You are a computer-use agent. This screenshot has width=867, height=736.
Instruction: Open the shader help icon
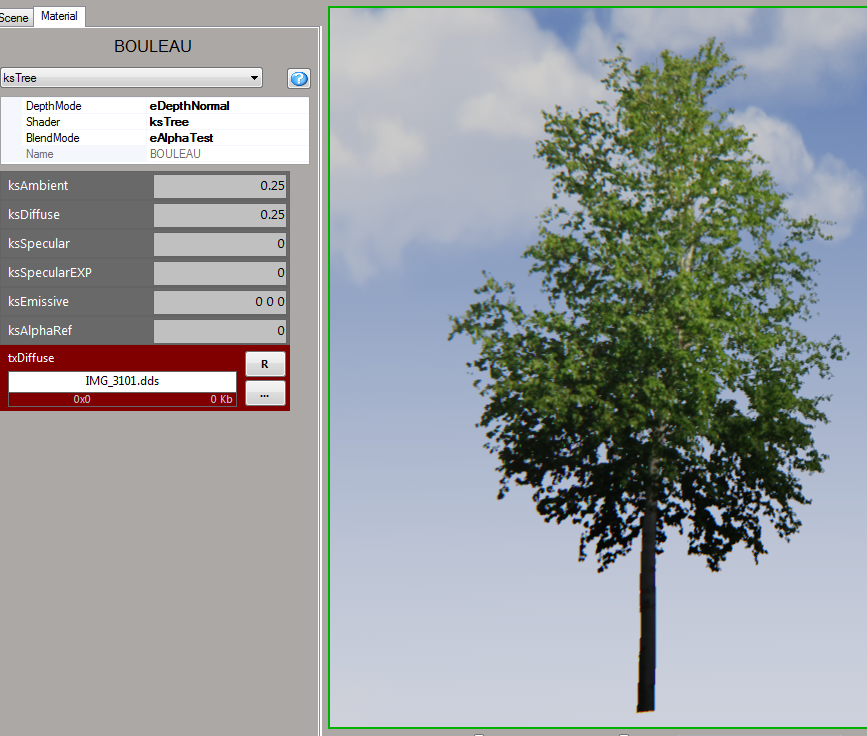[x=299, y=79]
